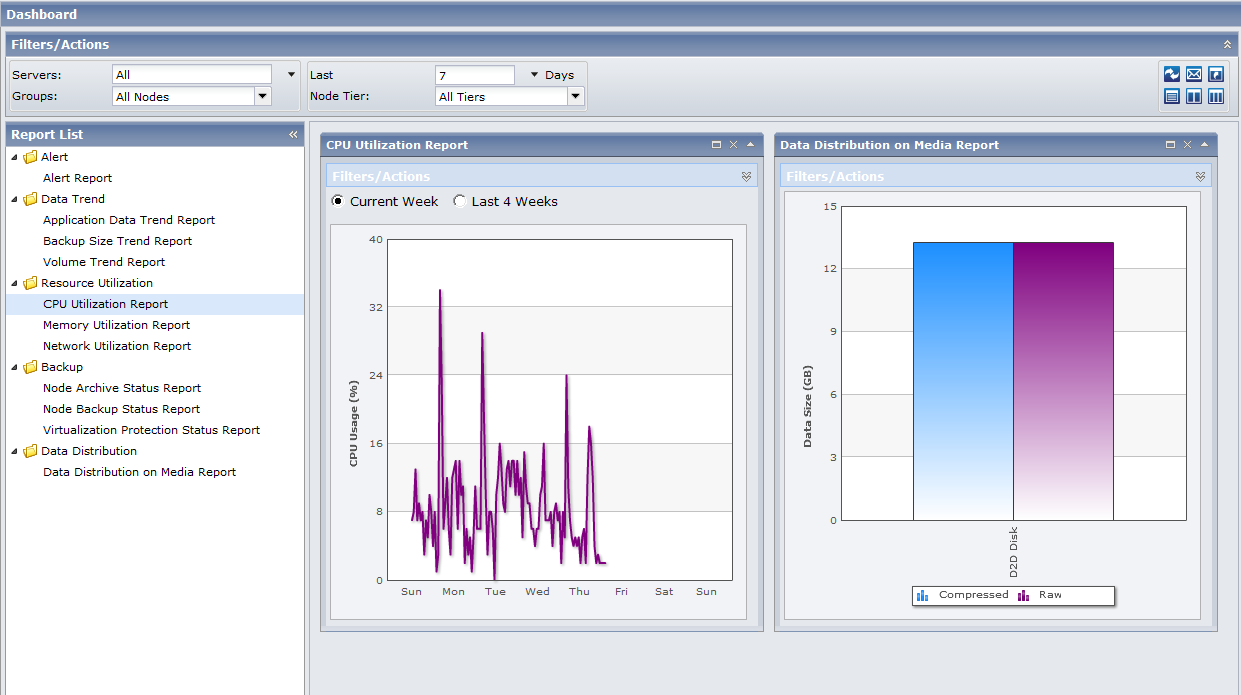Collapse the Report List panel
This screenshot has width=1241, height=695.
pyautogui.click(x=293, y=135)
